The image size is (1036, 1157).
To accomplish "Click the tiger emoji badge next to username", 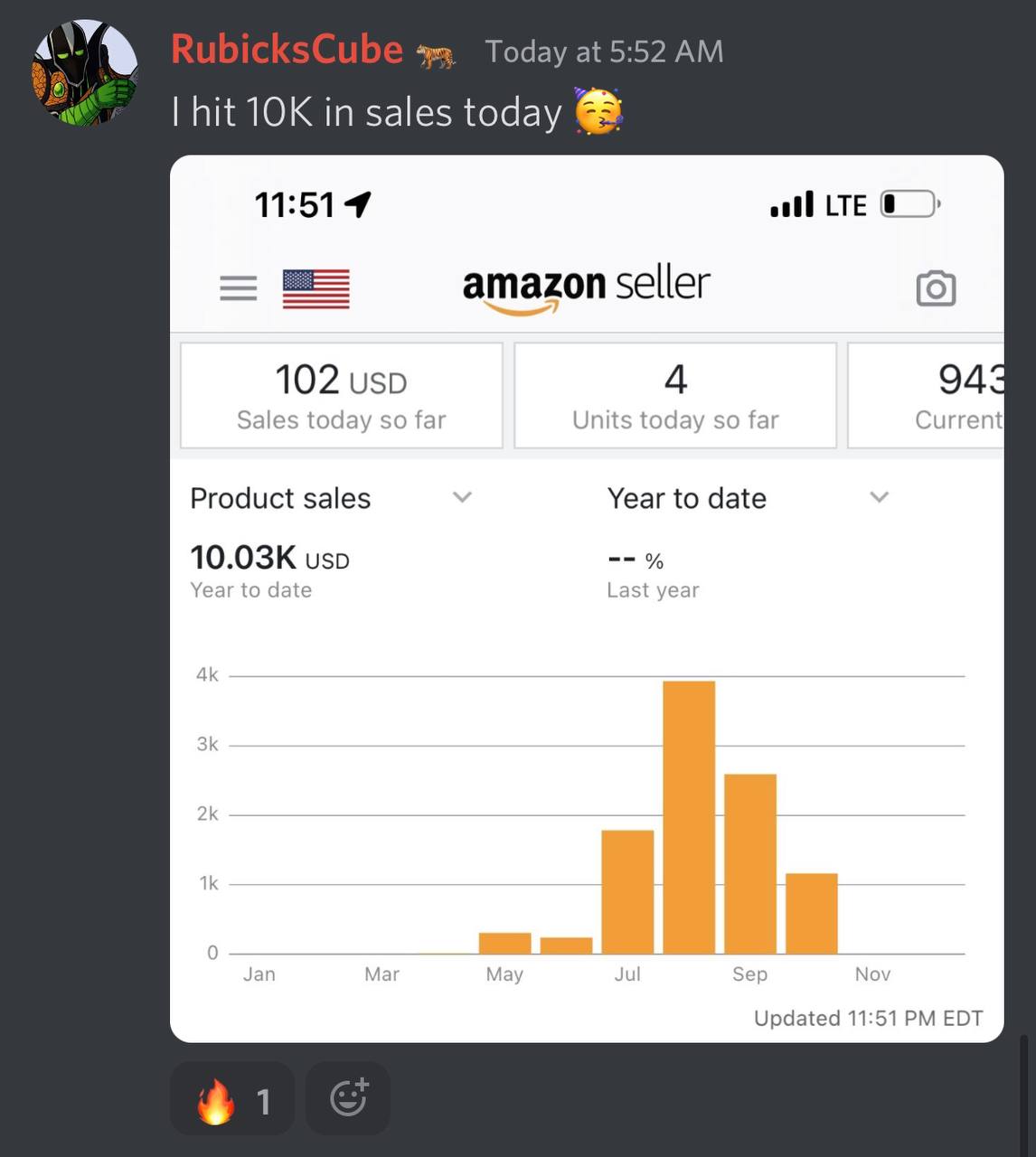I will pyautogui.click(x=436, y=56).
